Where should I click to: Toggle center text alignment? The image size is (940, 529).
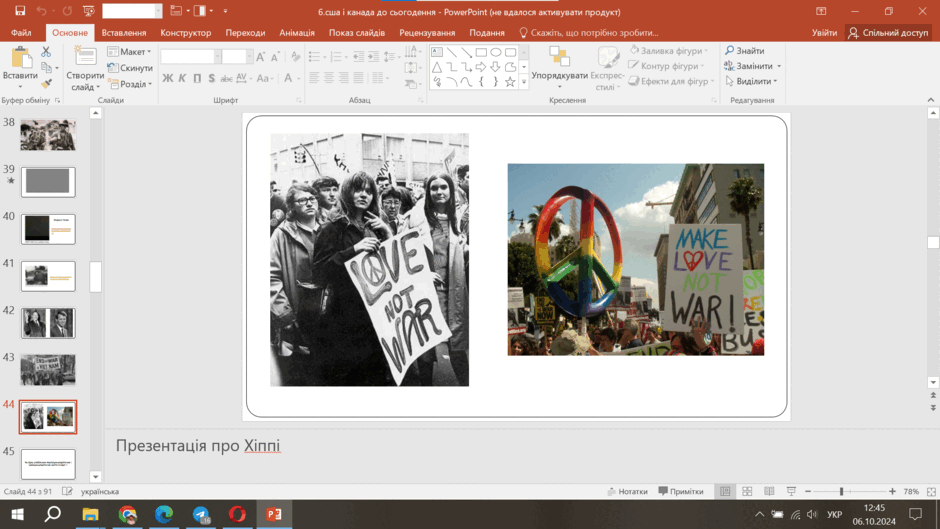click(x=329, y=77)
